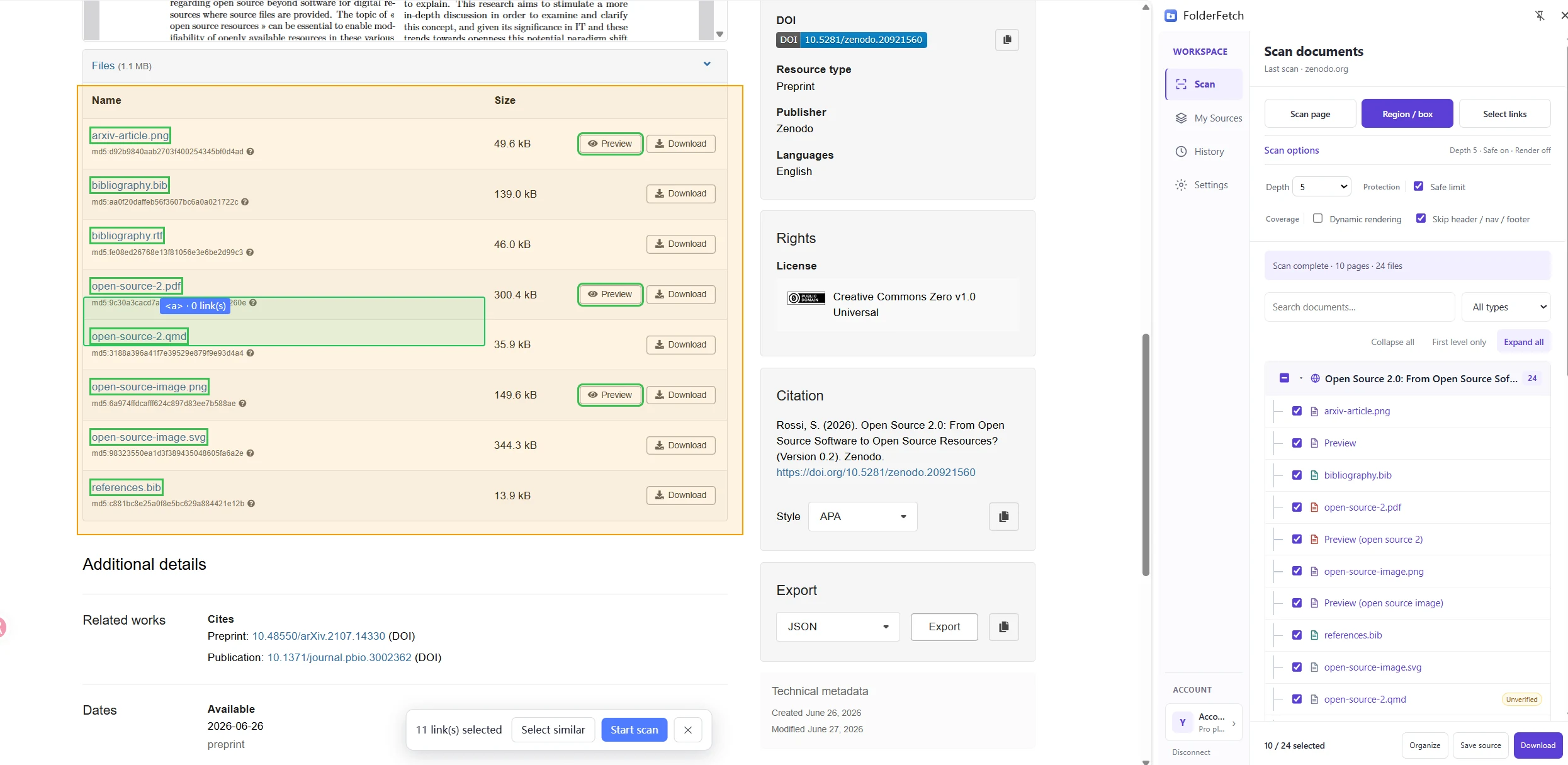Open the arXiv preprint DOI link
The image size is (1568, 765).
319,636
